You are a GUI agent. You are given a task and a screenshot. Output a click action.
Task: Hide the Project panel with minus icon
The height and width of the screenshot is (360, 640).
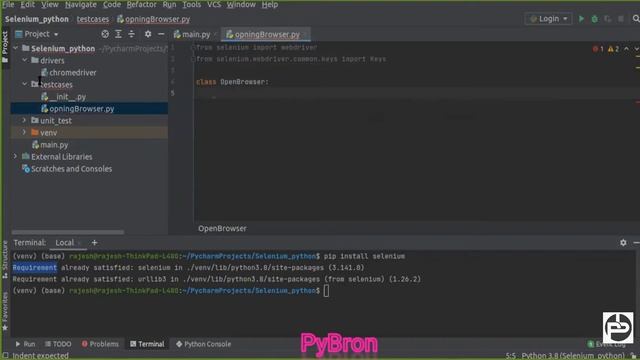pyautogui.click(x=161, y=34)
